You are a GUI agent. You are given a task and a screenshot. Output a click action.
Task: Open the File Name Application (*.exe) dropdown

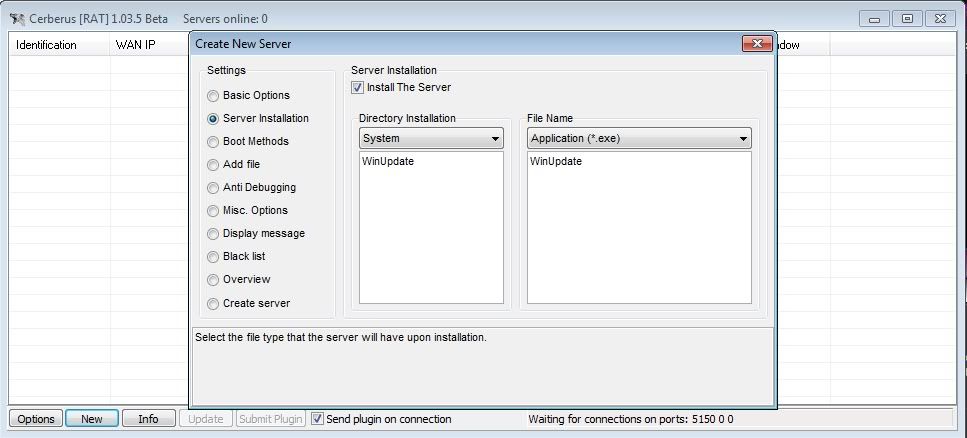pos(639,138)
